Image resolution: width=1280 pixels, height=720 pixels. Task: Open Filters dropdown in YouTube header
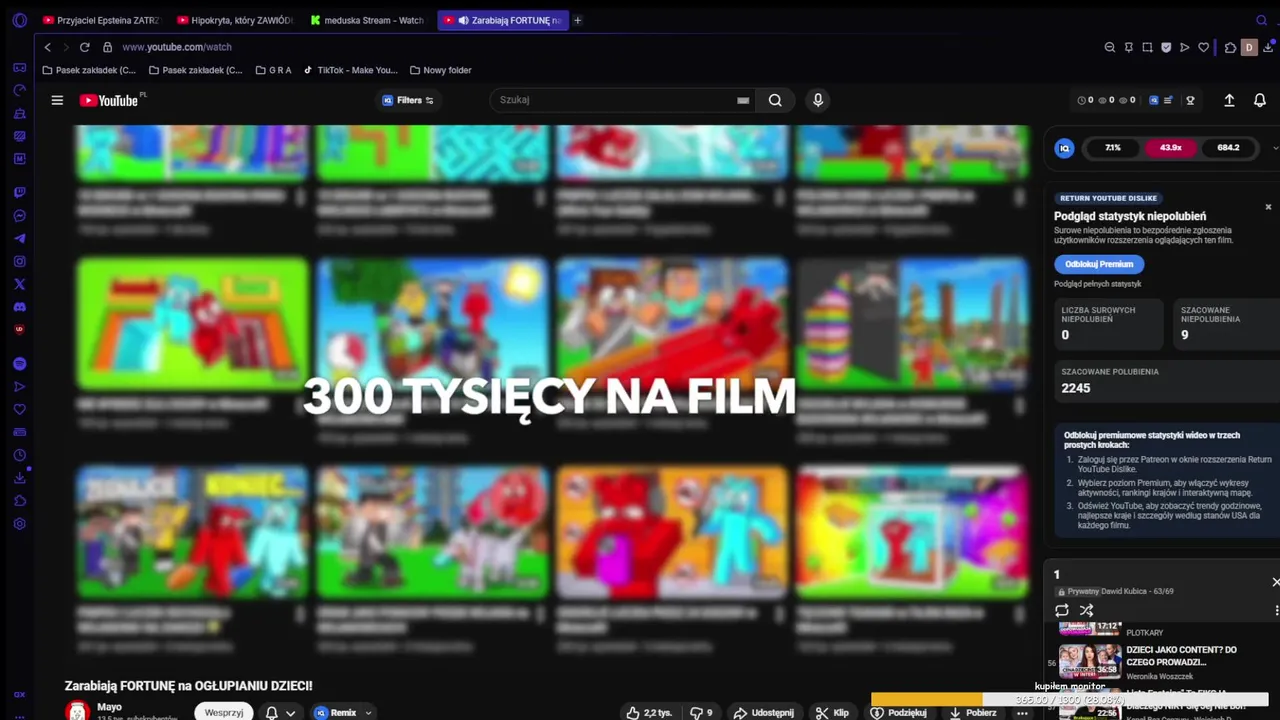click(408, 100)
